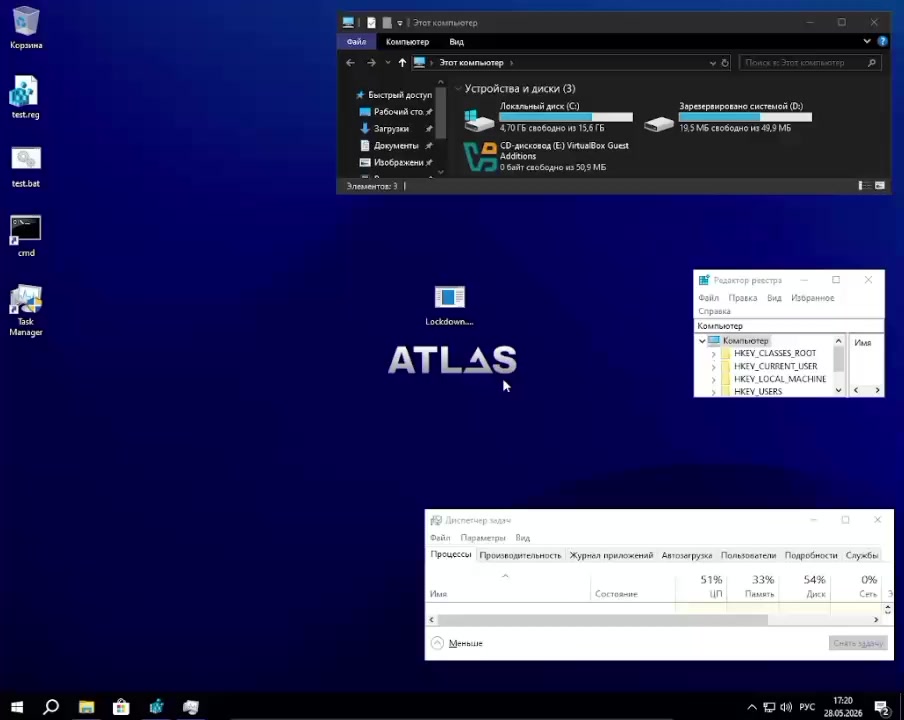Switch Explorer to details view icon
The image size is (904, 720).
[864, 186]
